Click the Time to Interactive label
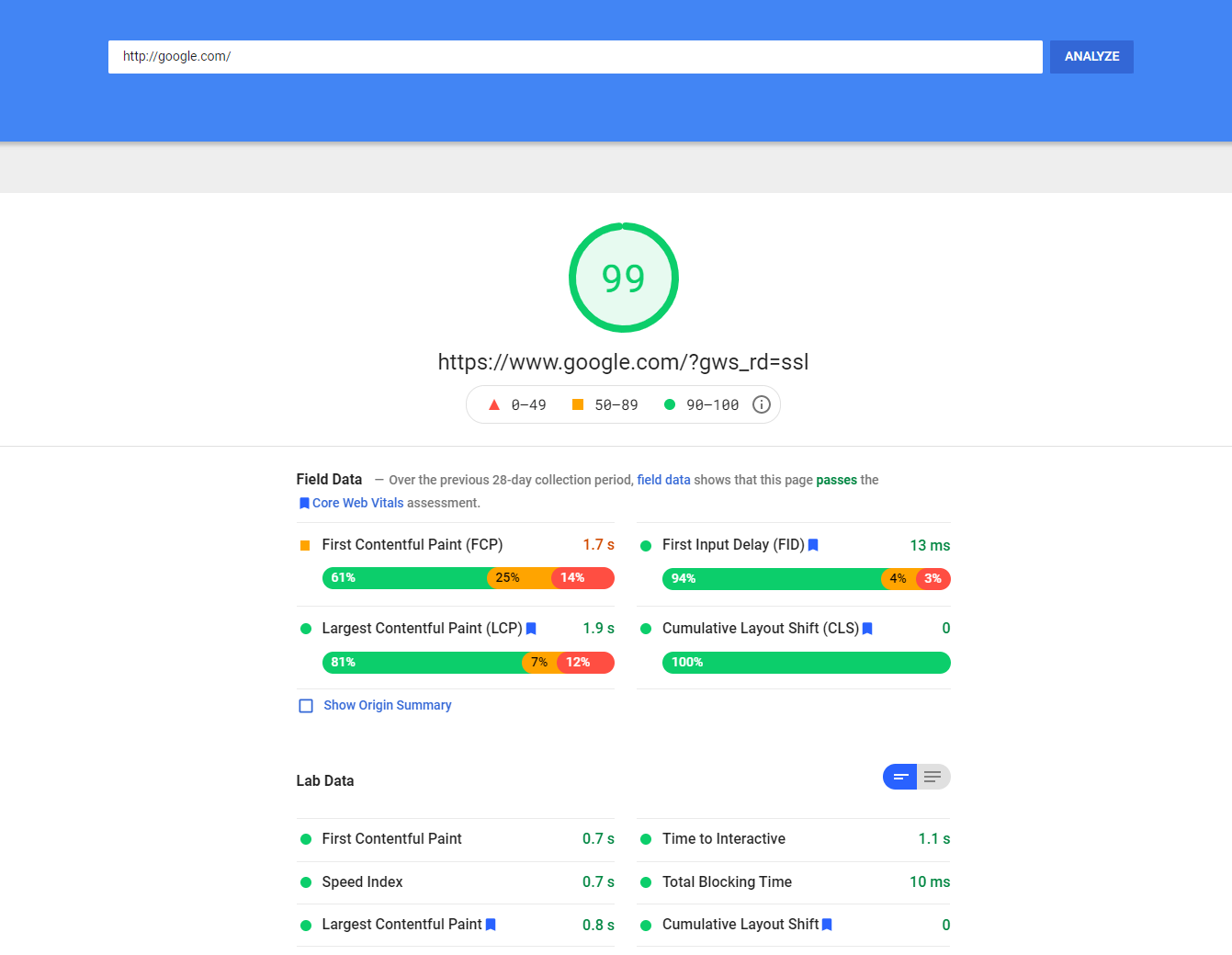 724,839
